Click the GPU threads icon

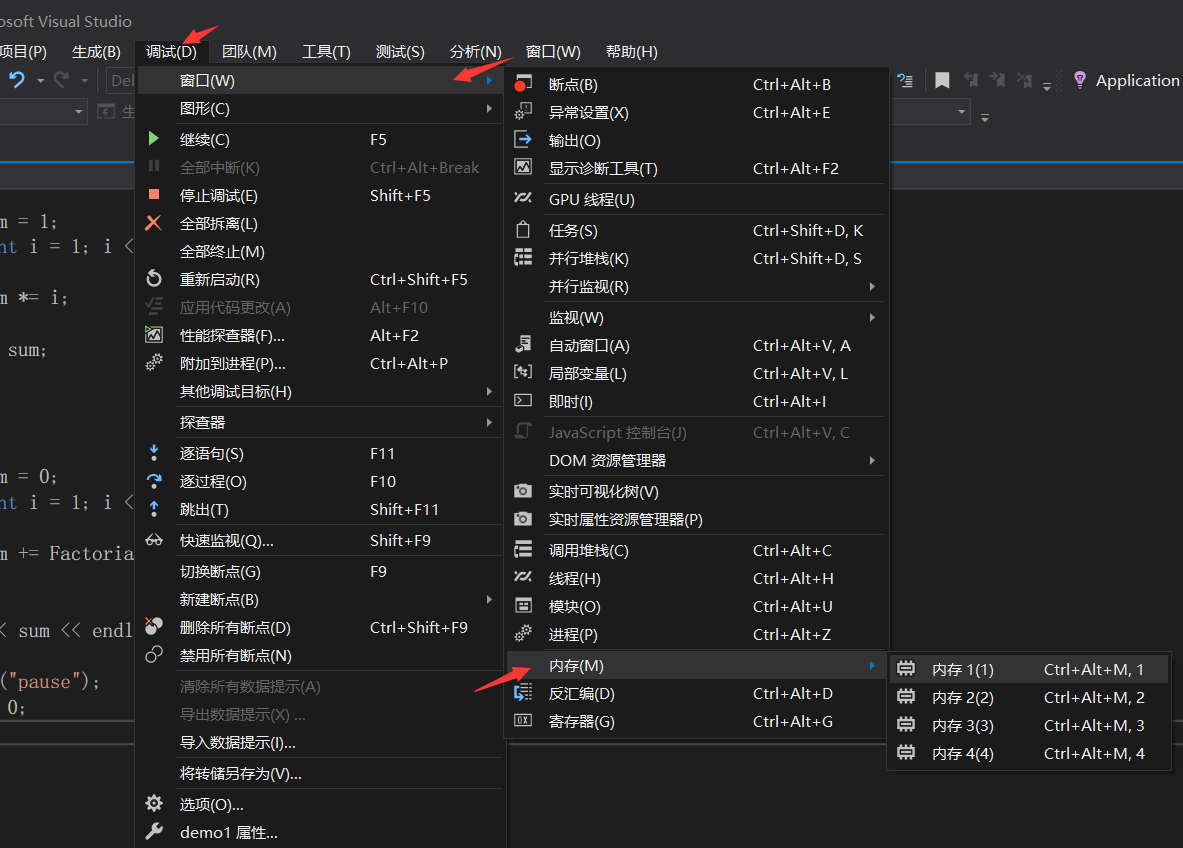(x=523, y=198)
